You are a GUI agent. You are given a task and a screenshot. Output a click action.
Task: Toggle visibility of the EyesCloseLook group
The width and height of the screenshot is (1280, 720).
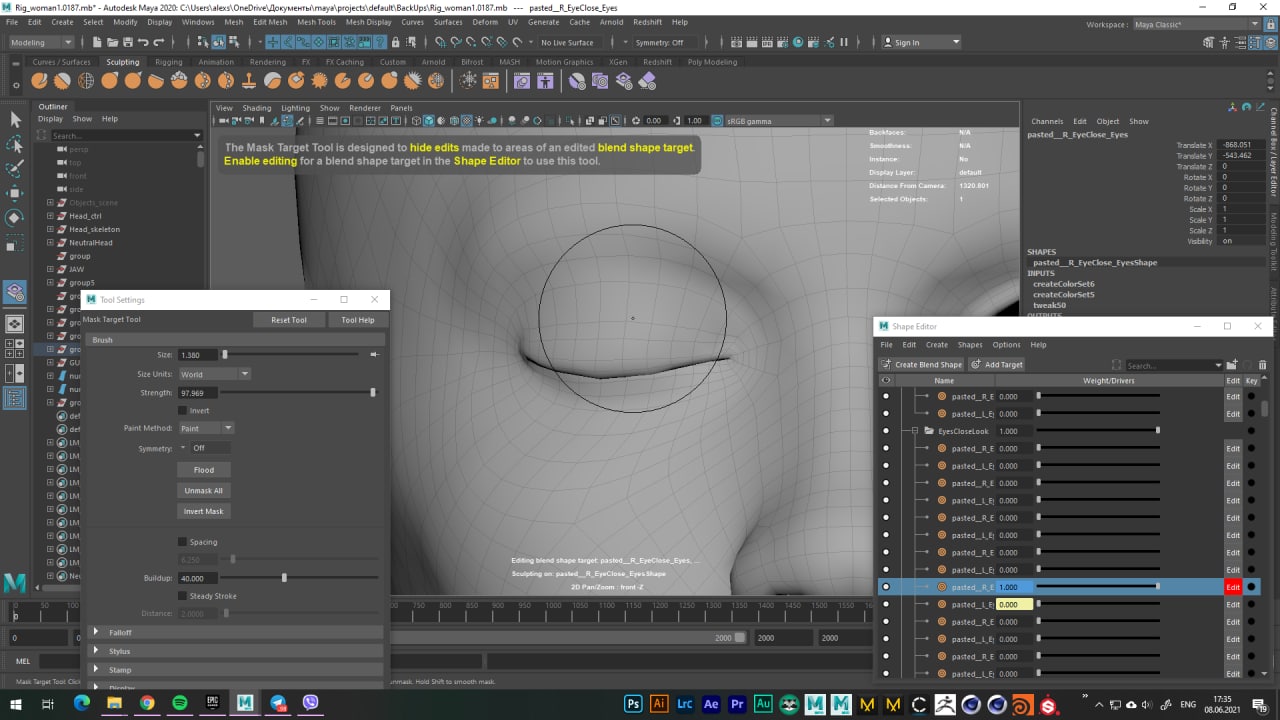pos(886,431)
